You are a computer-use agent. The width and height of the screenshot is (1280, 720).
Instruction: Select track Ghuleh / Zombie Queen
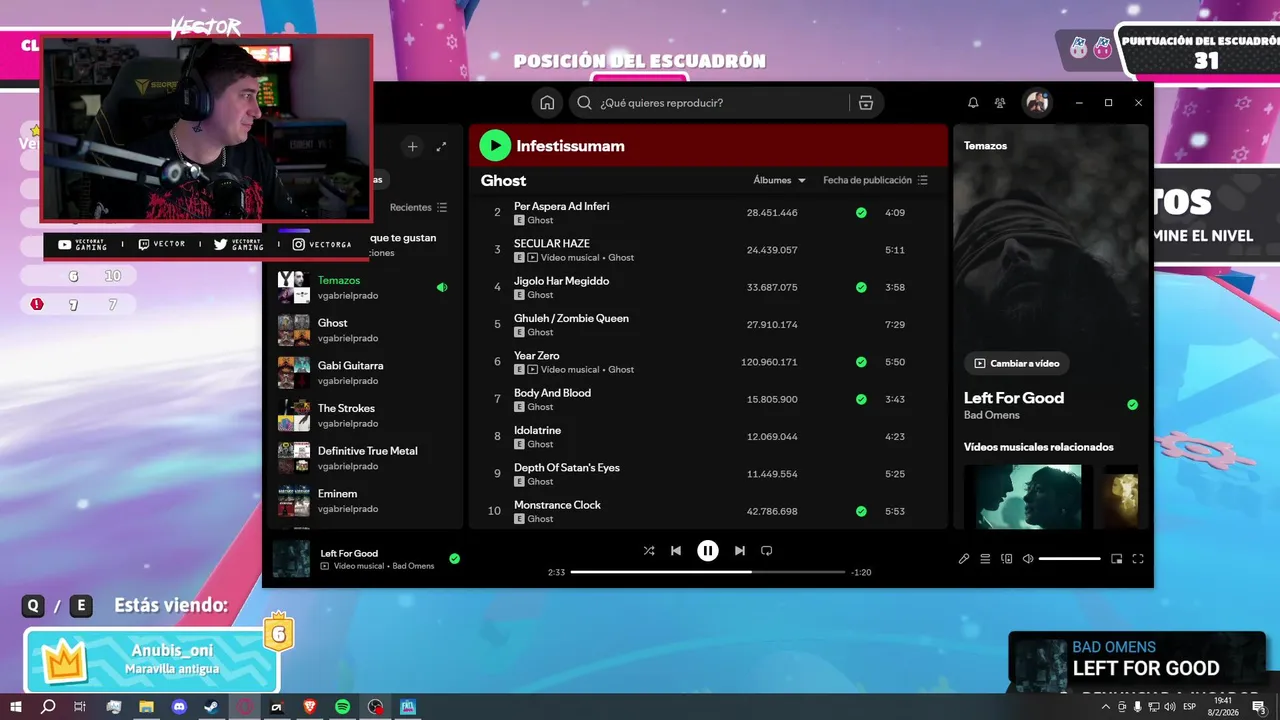[707, 325]
